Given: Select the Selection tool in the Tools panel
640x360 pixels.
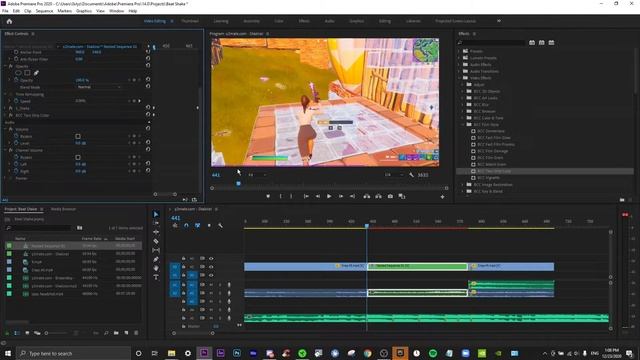Looking at the screenshot, I should (x=156, y=214).
